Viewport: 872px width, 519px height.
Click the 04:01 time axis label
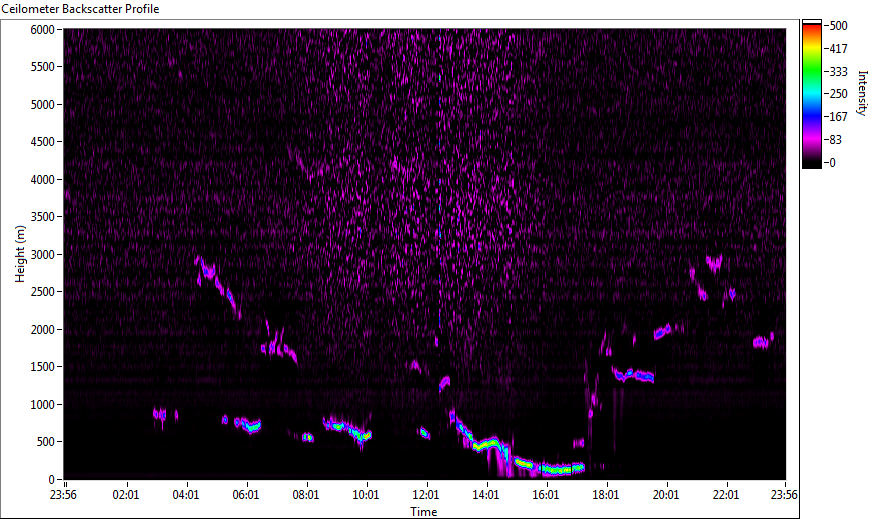pyautogui.click(x=186, y=495)
